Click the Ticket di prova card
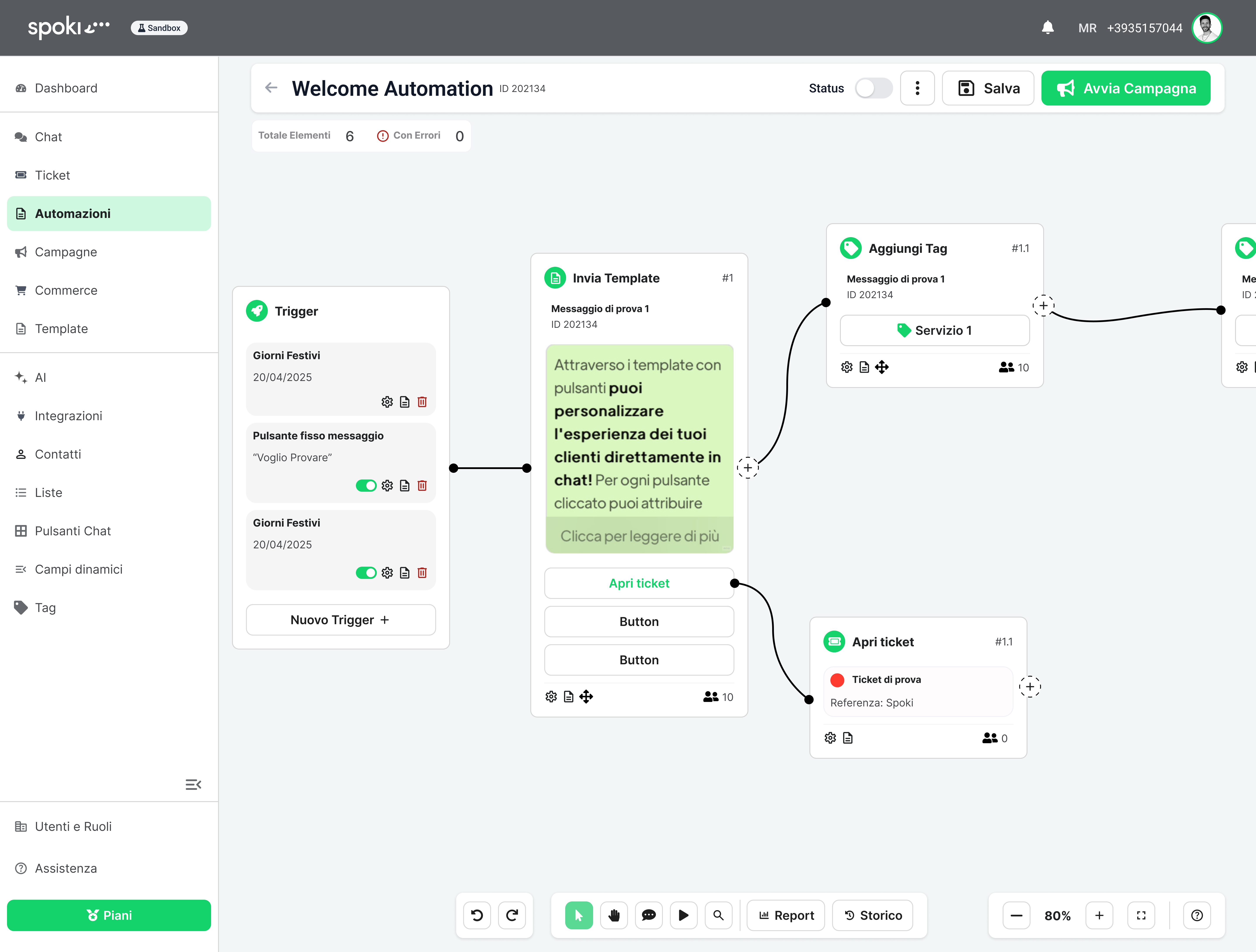The image size is (1256, 952). (918, 691)
